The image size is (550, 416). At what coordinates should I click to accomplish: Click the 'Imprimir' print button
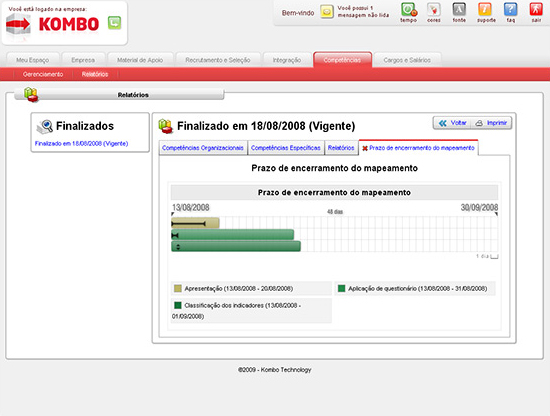click(491, 123)
